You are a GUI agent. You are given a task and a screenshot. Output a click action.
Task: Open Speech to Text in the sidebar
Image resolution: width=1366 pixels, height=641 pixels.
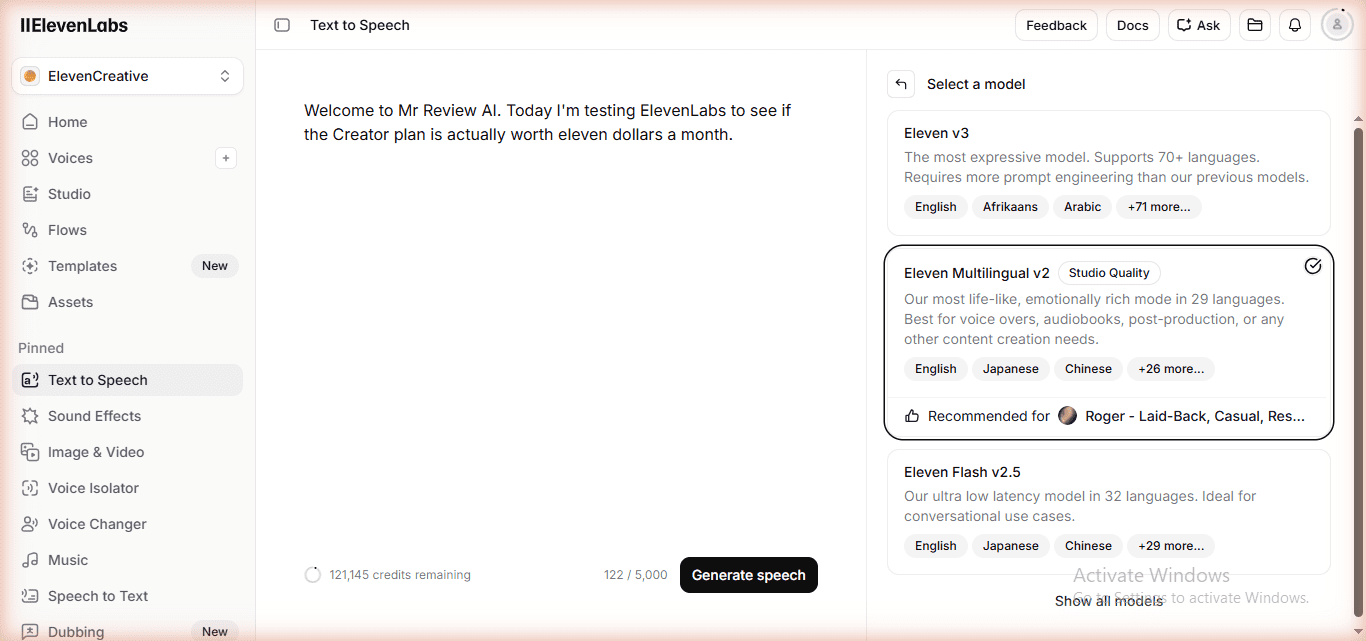click(x=127, y=596)
